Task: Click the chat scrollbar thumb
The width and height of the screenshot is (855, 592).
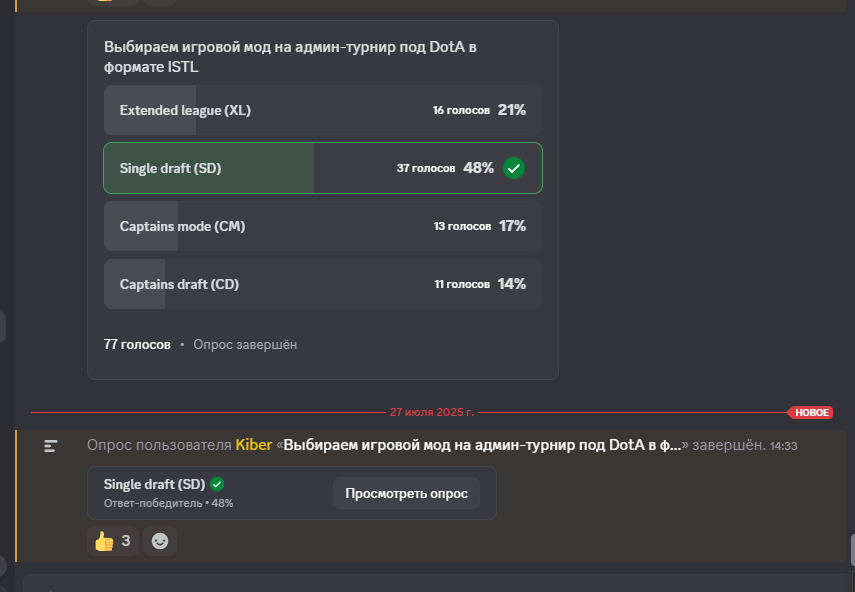Action: tap(852, 551)
